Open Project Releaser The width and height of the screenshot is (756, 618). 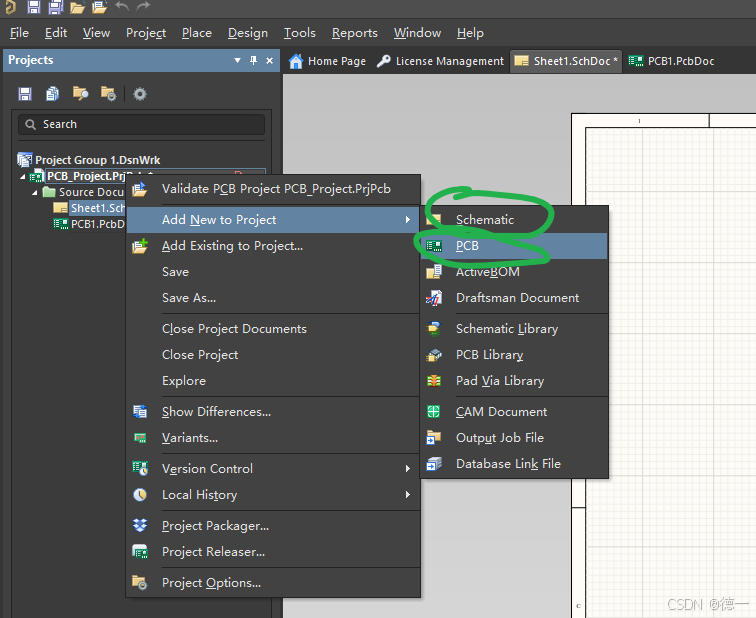coord(273,551)
